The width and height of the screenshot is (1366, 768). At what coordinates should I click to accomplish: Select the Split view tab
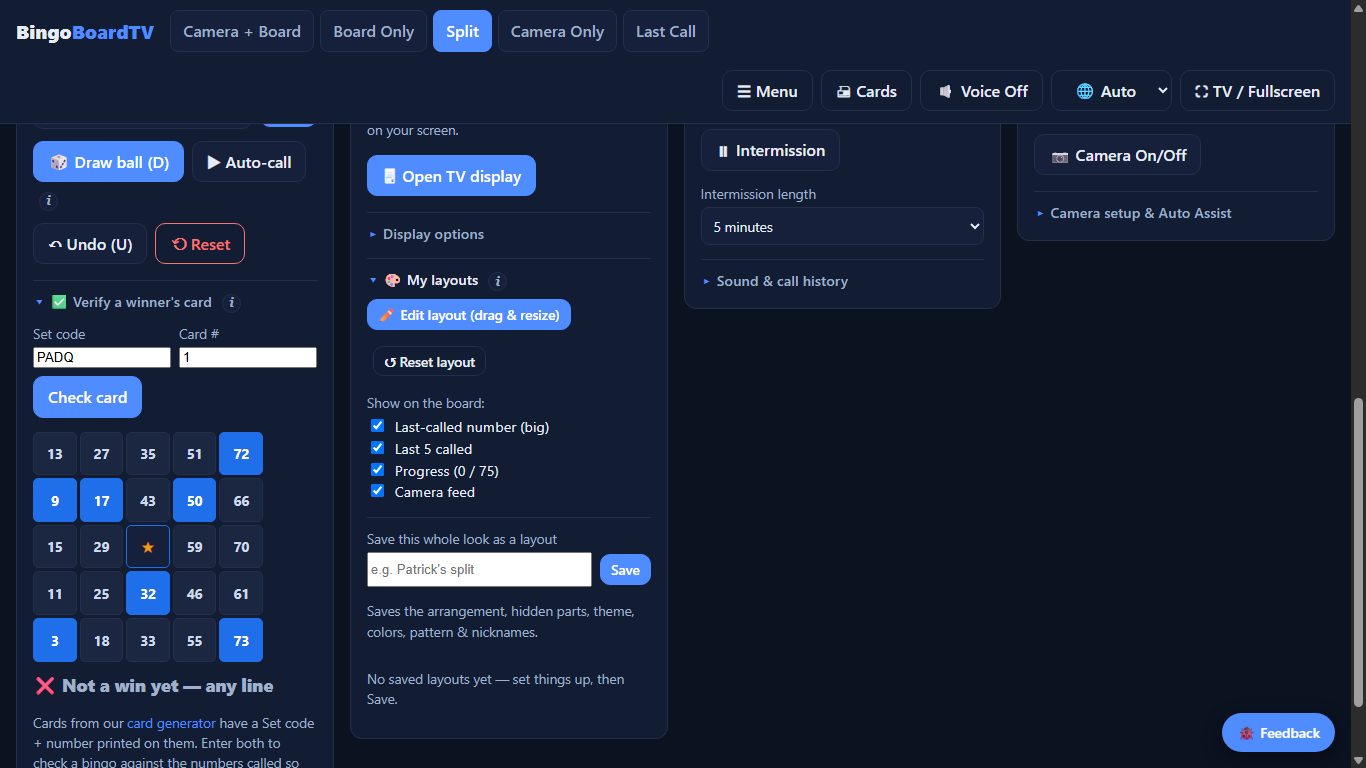point(462,31)
